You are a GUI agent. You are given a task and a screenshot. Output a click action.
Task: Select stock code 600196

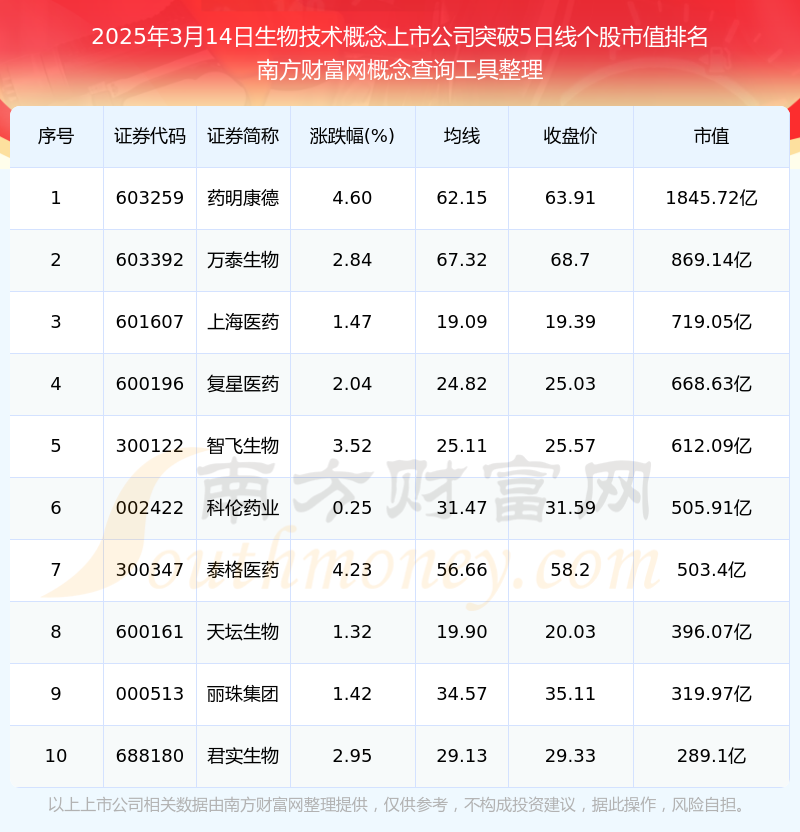tap(150, 384)
